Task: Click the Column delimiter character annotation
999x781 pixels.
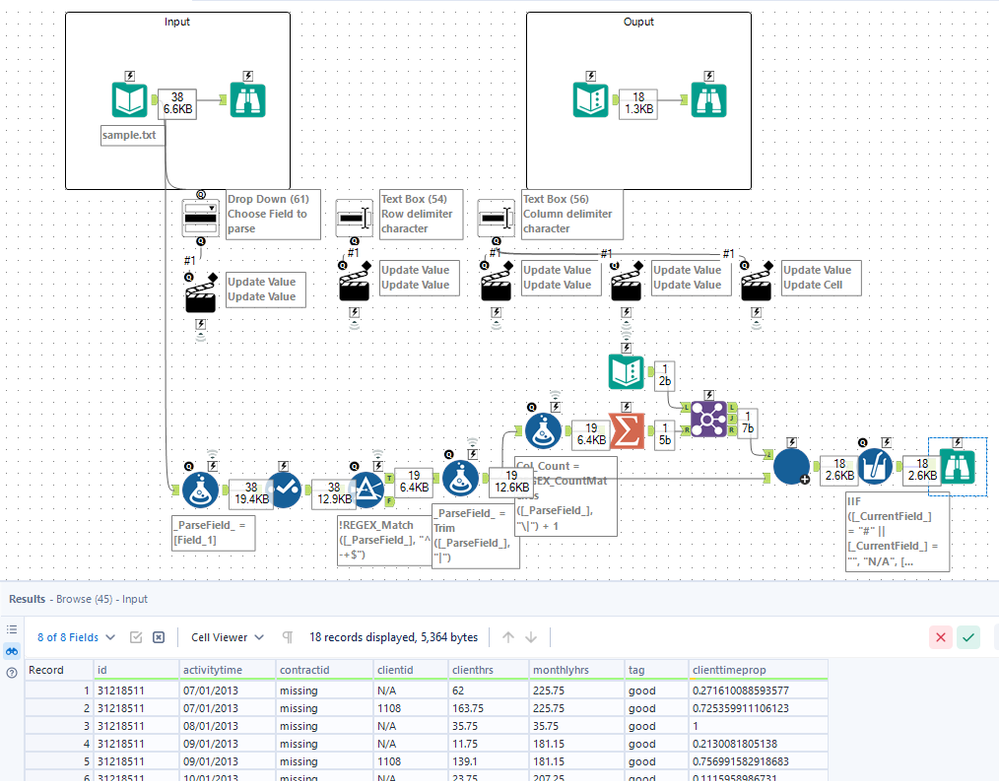Action: pos(572,214)
